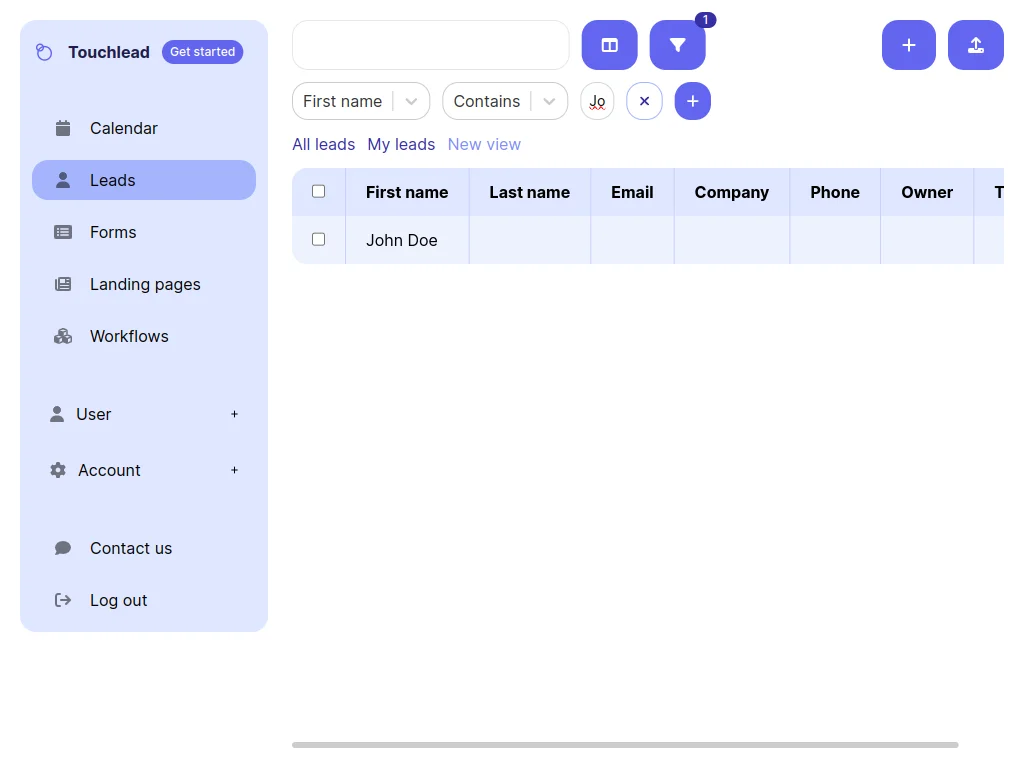This screenshot has height=768, width=1023.
Task: Click the Get started badge
Action: pos(202,51)
